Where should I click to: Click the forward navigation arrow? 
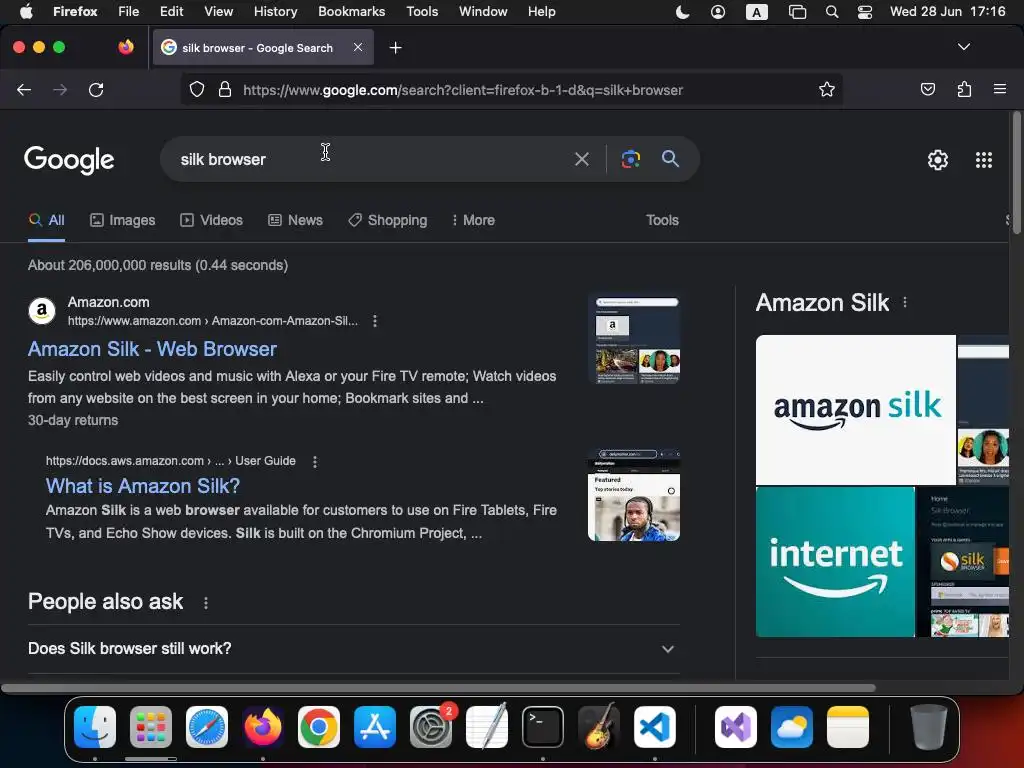pos(60,89)
